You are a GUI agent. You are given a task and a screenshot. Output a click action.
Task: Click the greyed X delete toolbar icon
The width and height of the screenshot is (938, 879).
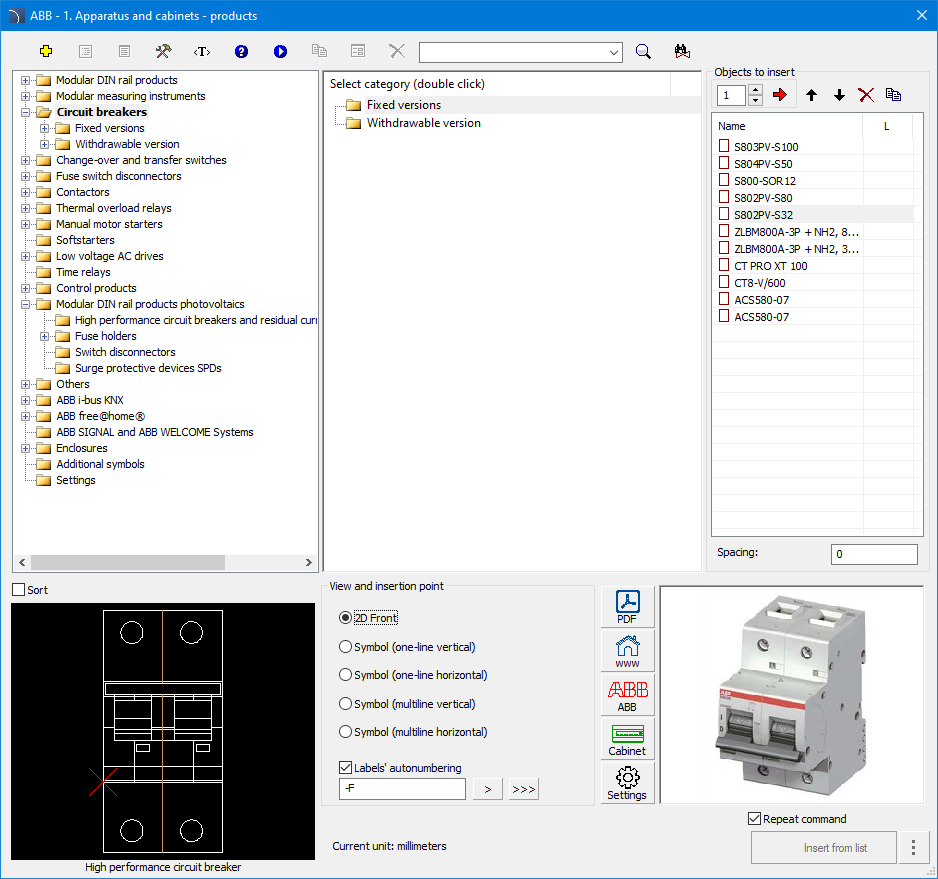point(397,51)
